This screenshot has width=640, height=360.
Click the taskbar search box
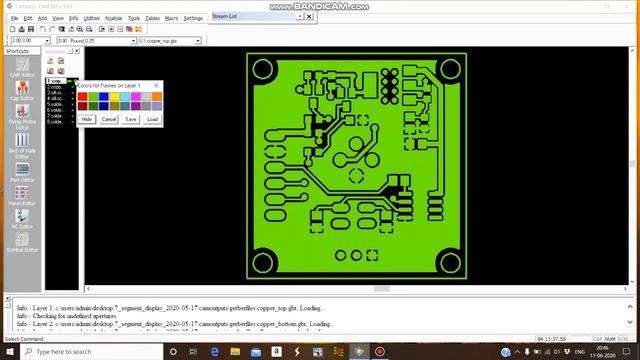91,351
